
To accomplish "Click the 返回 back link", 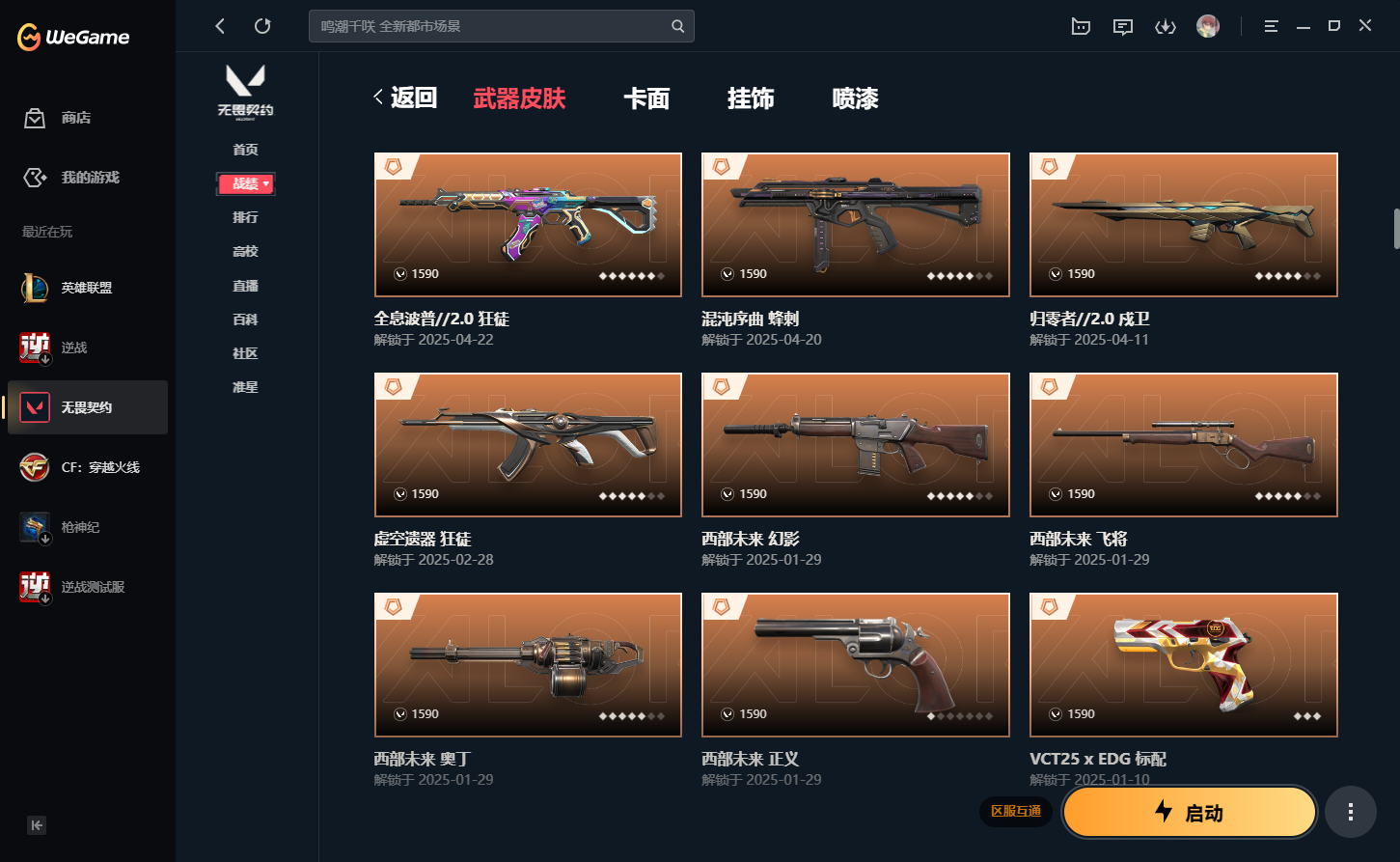I will coord(406,97).
